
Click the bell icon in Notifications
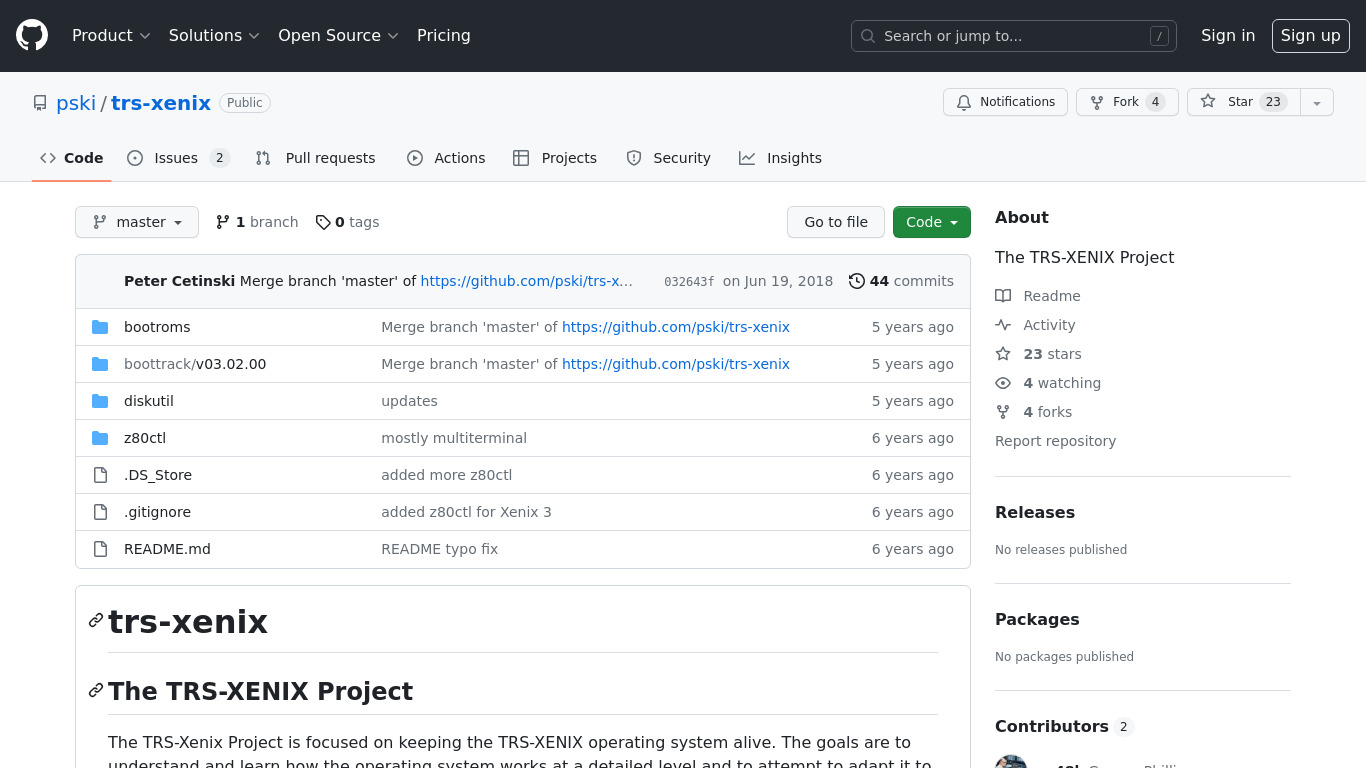pyautogui.click(x=964, y=102)
